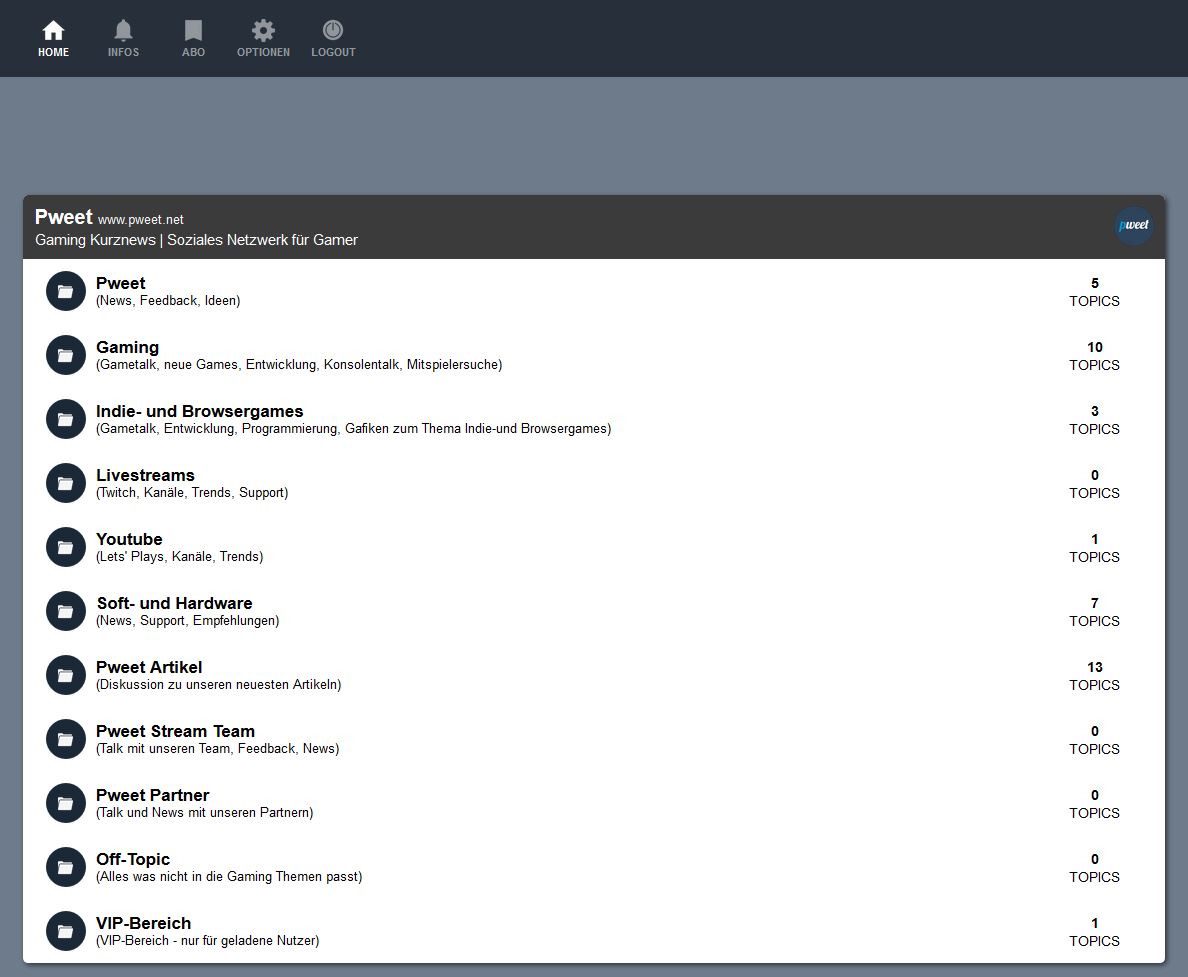The height and width of the screenshot is (977, 1188).
Task: Click folder icon beside Youtube forum
Action: (66, 547)
